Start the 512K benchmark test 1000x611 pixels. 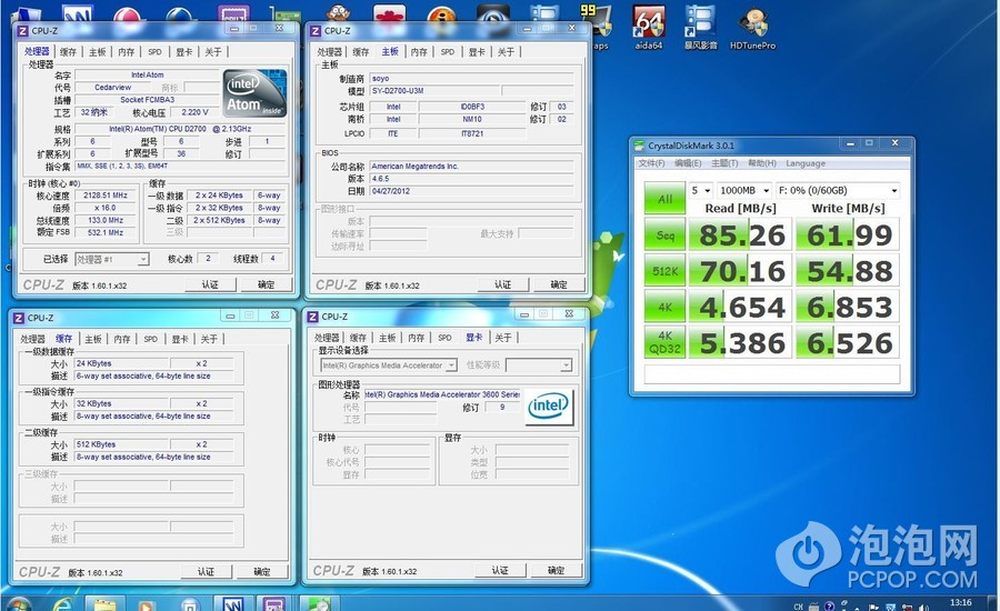point(665,270)
